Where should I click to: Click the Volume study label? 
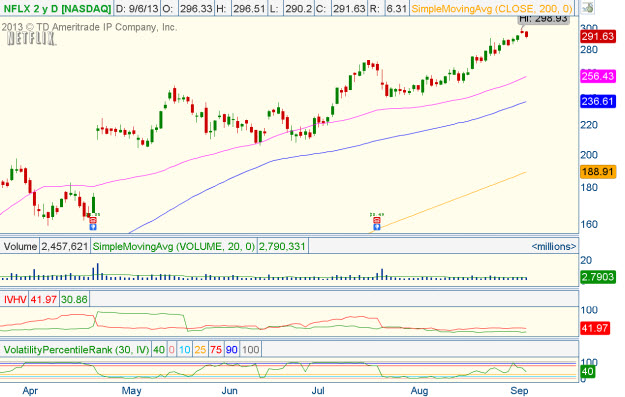tap(20, 246)
